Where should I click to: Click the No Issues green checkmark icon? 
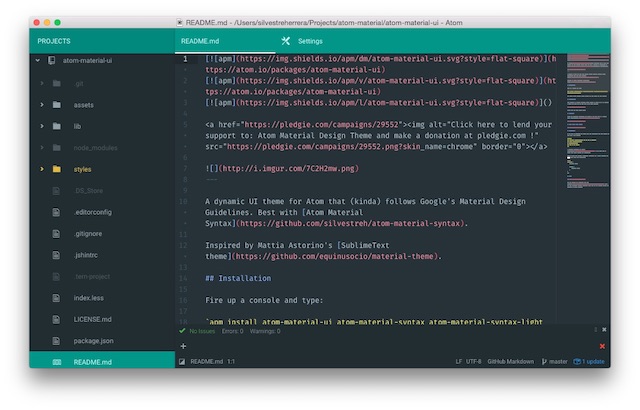(182, 331)
